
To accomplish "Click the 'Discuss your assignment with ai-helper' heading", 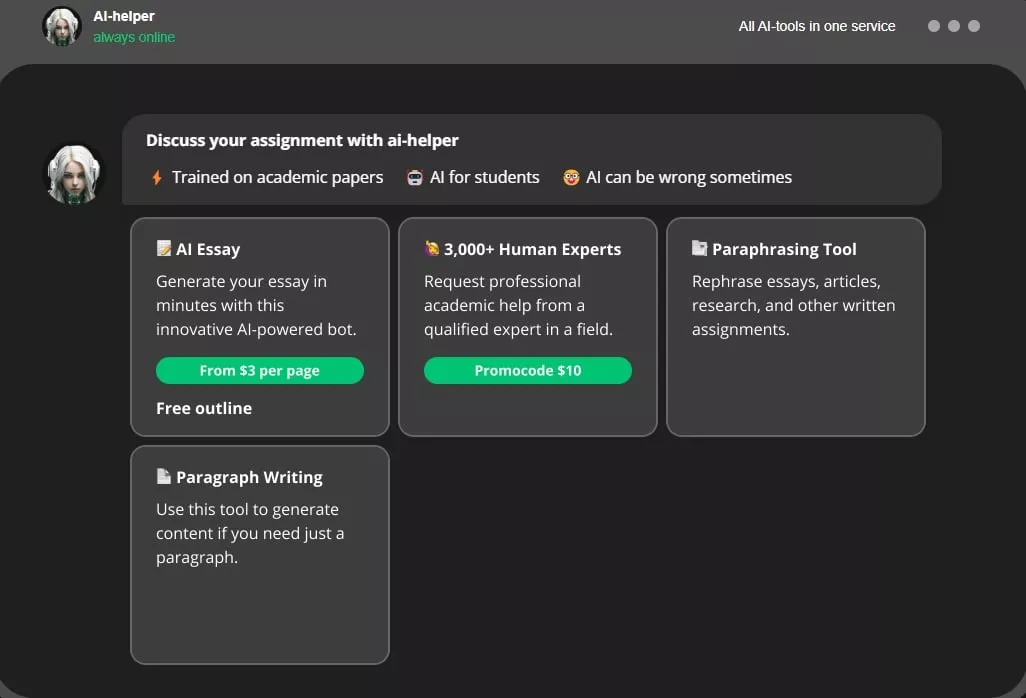I will coord(303,140).
